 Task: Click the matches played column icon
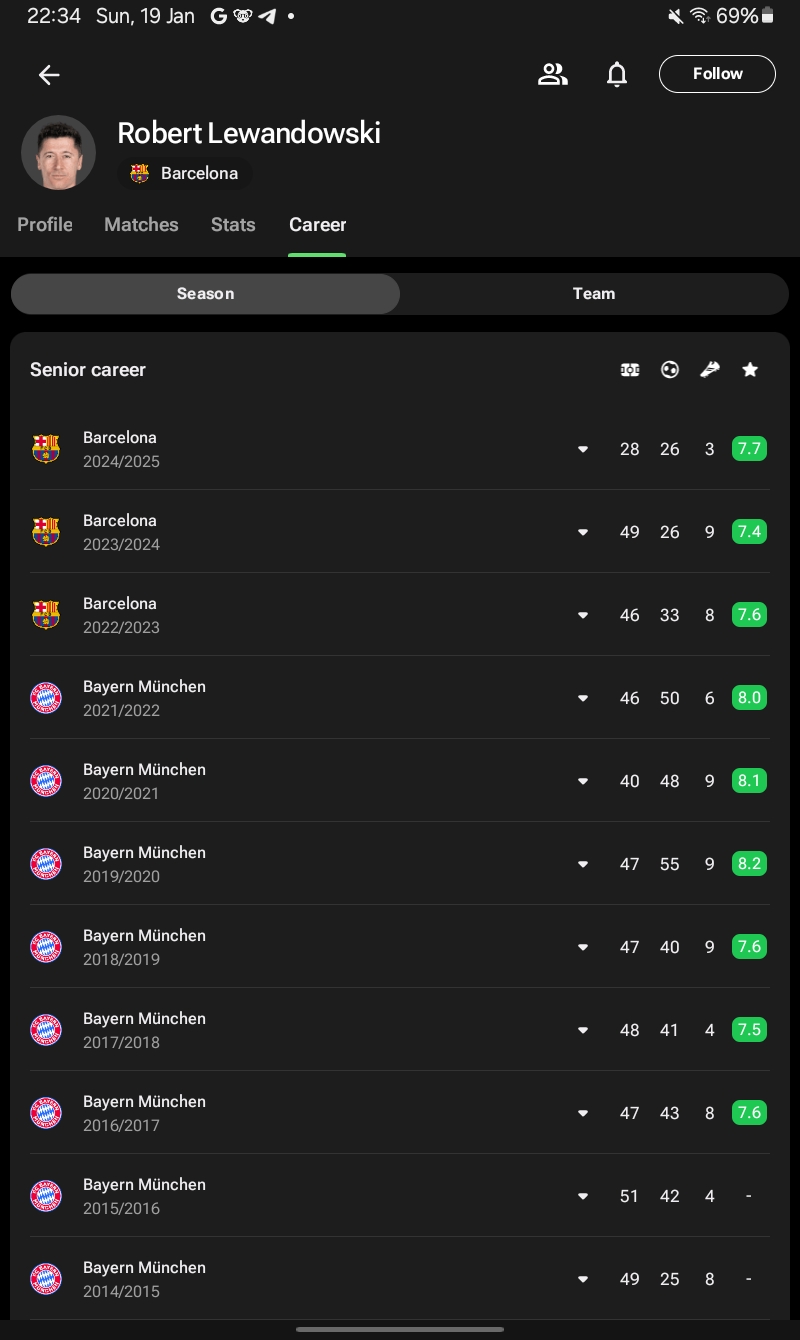[x=630, y=370]
